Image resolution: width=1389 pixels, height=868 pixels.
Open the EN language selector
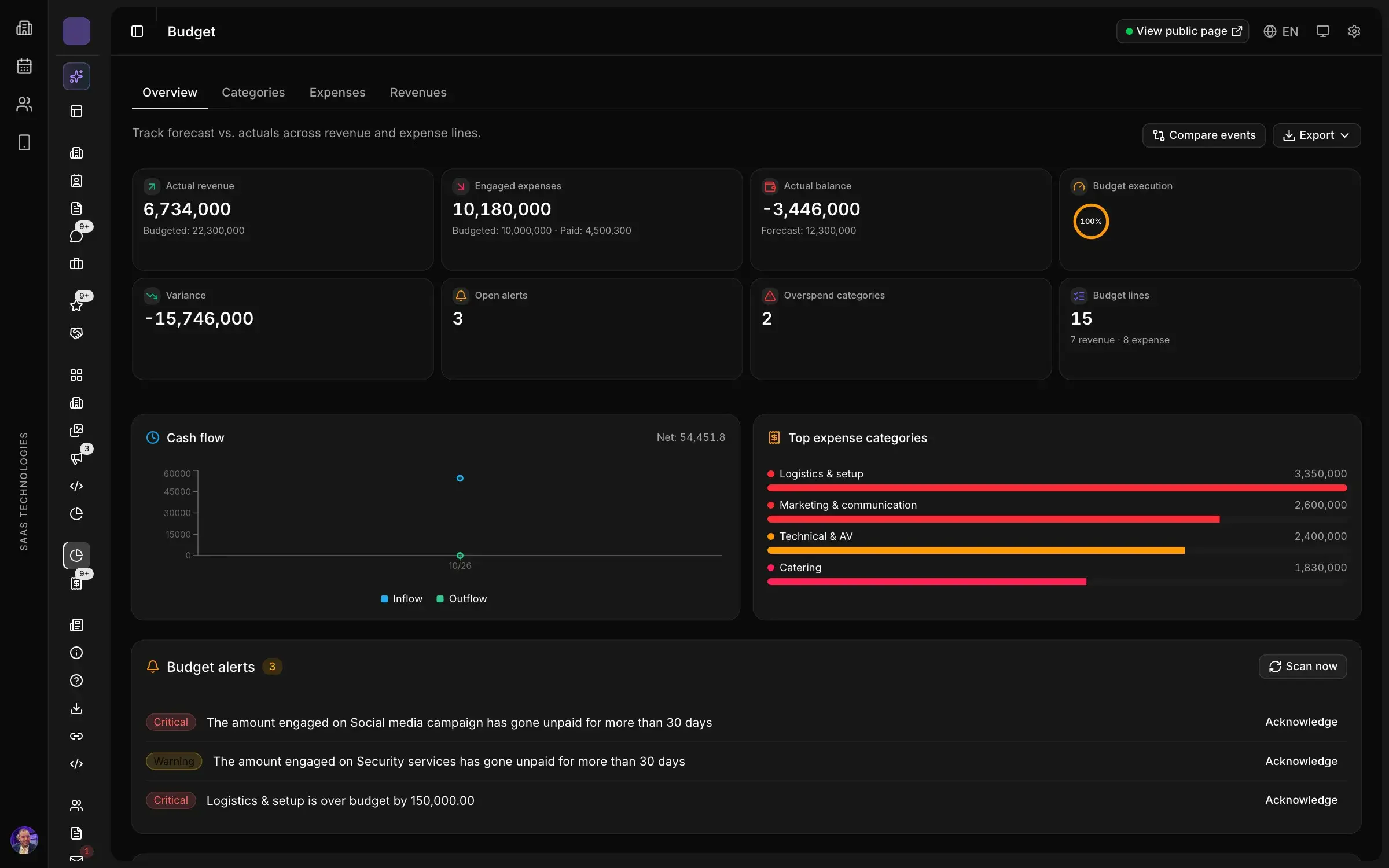[x=1281, y=31]
